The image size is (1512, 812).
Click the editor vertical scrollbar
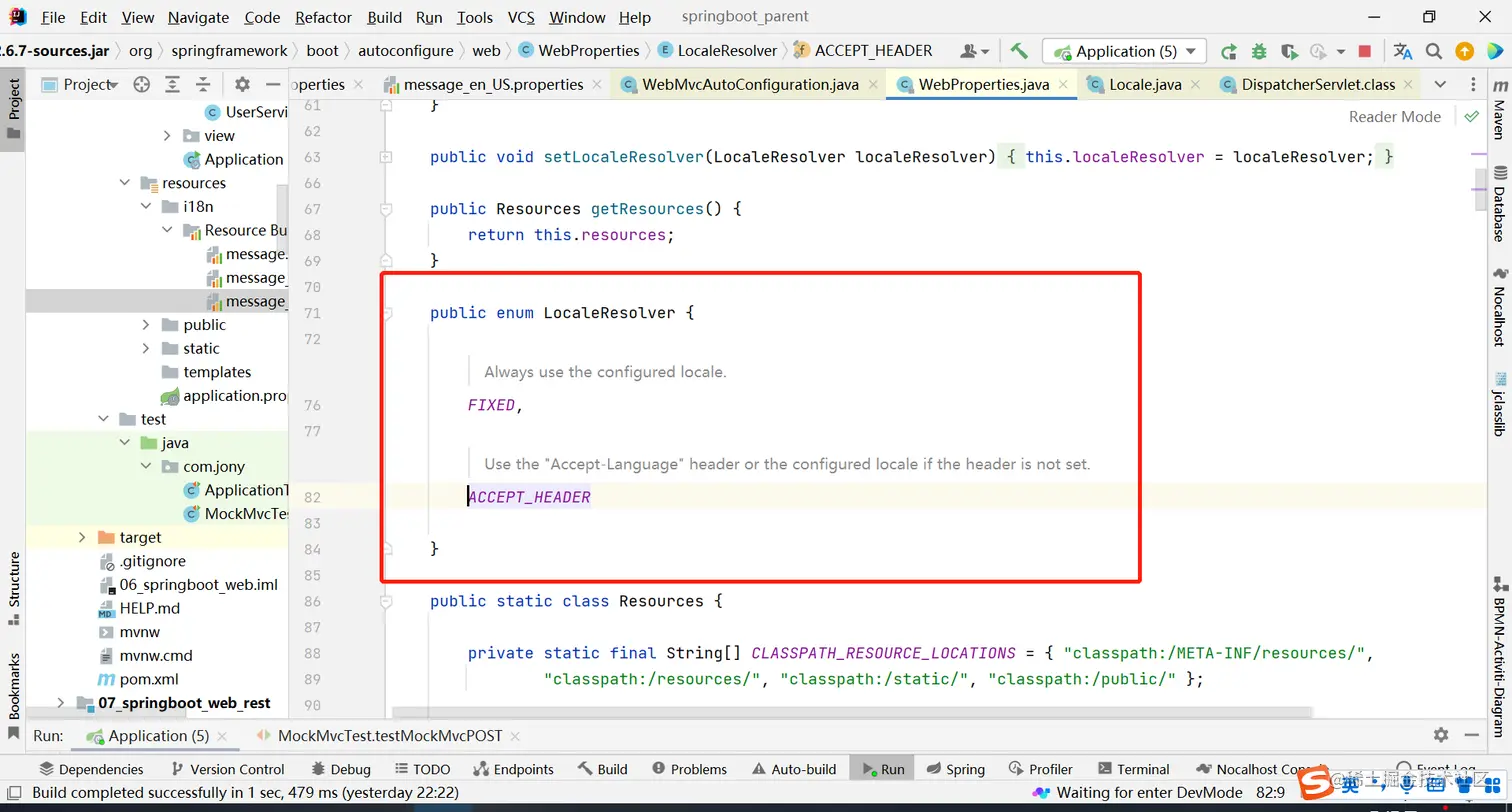(x=1483, y=190)
